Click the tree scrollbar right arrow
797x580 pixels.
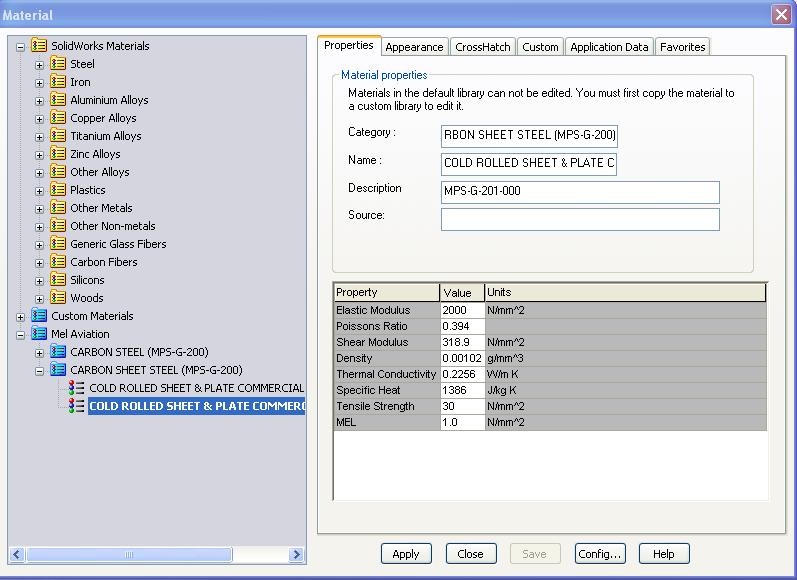click(x=296, y=554)
